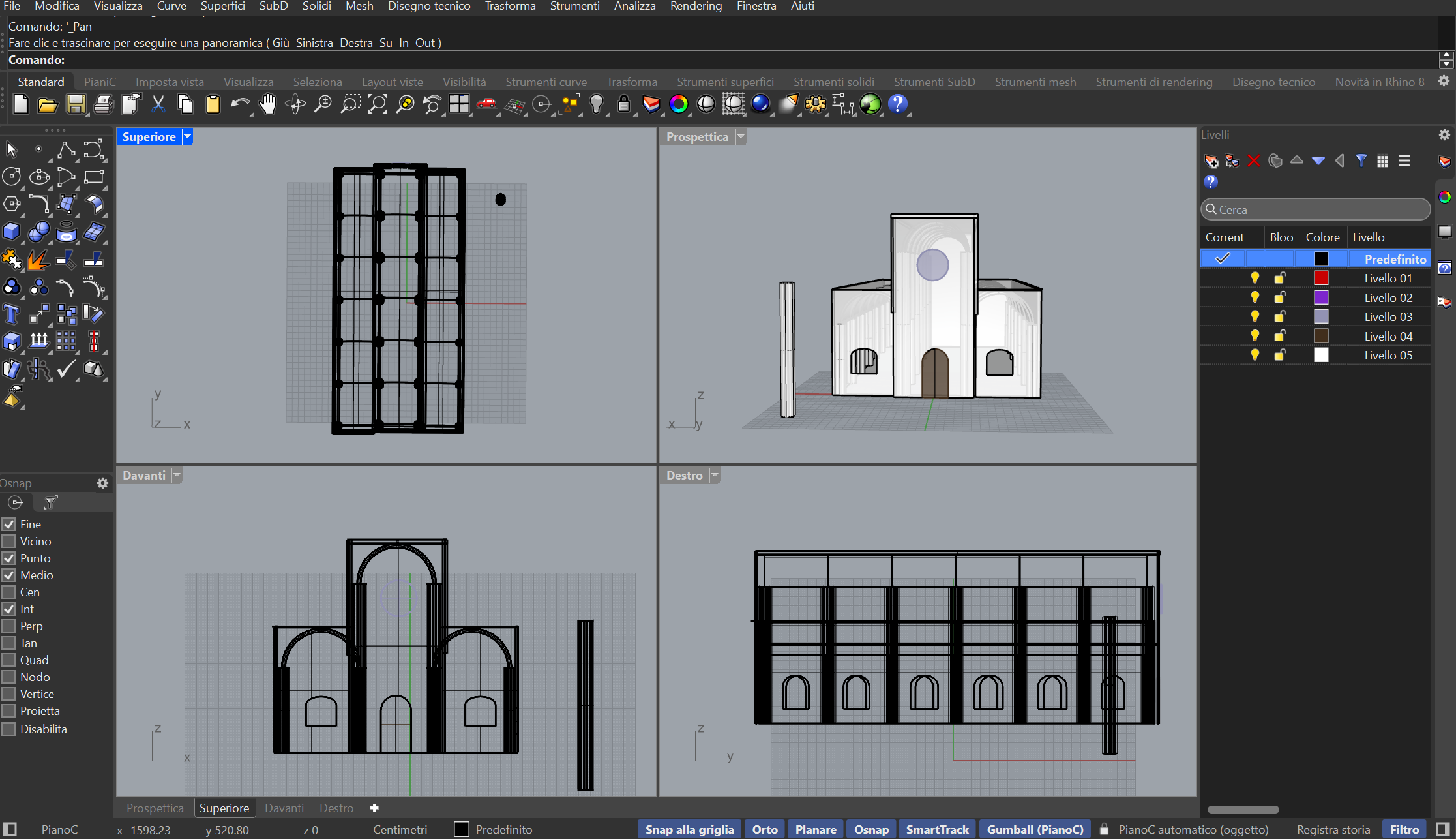Image resolution: width=1456 pixels, height=839 pixels.
Task: Toggle the Orto status bar button
Action: click(x=764, y=829)
